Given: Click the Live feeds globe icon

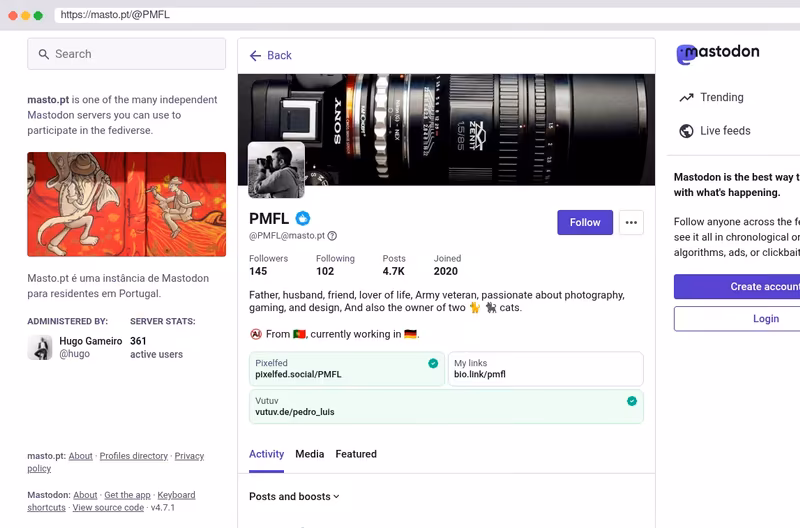Looking at the screenshot, I should [686, 131].
